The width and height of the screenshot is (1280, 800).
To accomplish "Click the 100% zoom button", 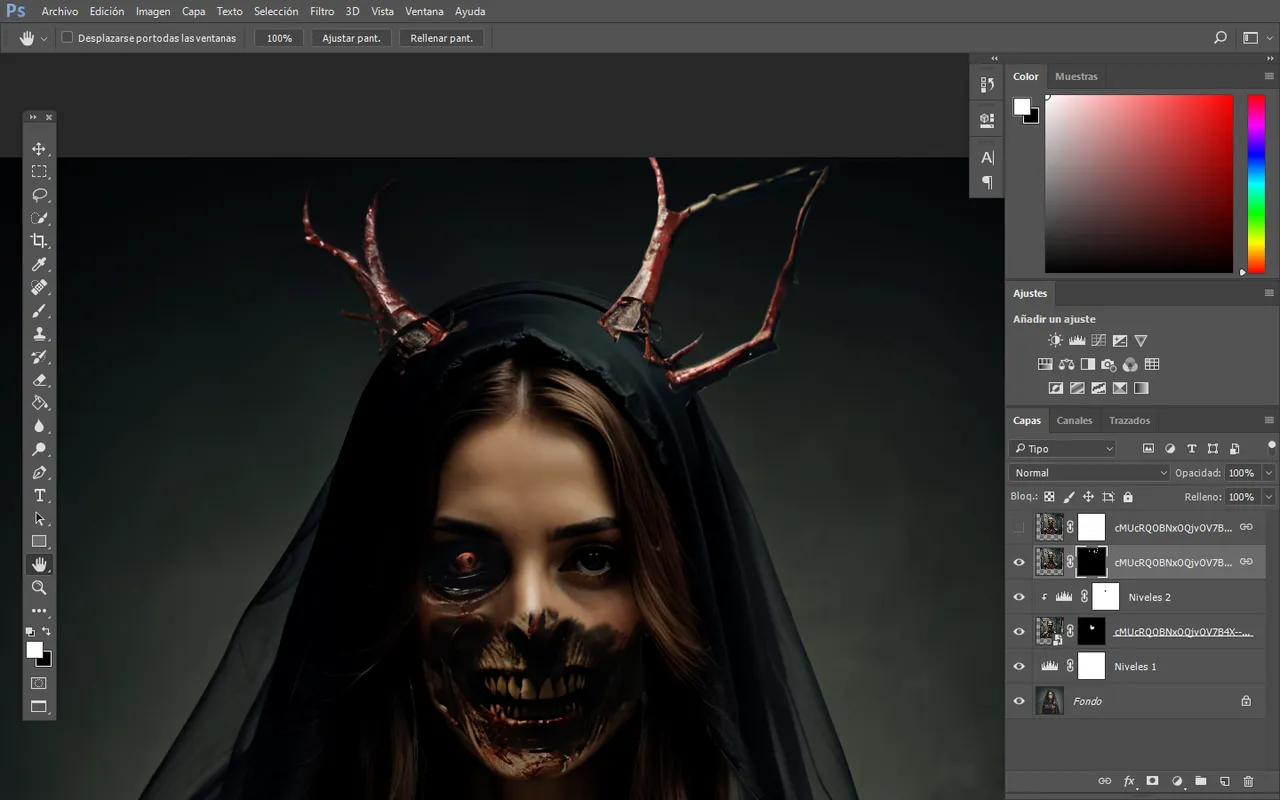I will (279, 38).
